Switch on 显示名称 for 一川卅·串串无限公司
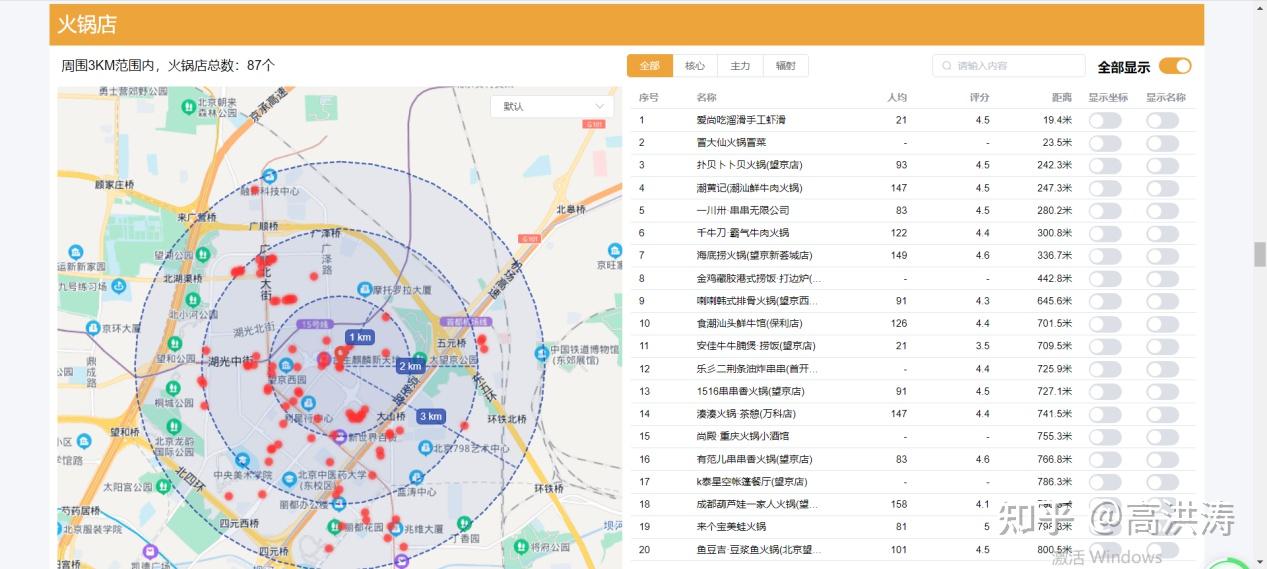This screenshot has height=569, width=1267. coord(1163,210)
